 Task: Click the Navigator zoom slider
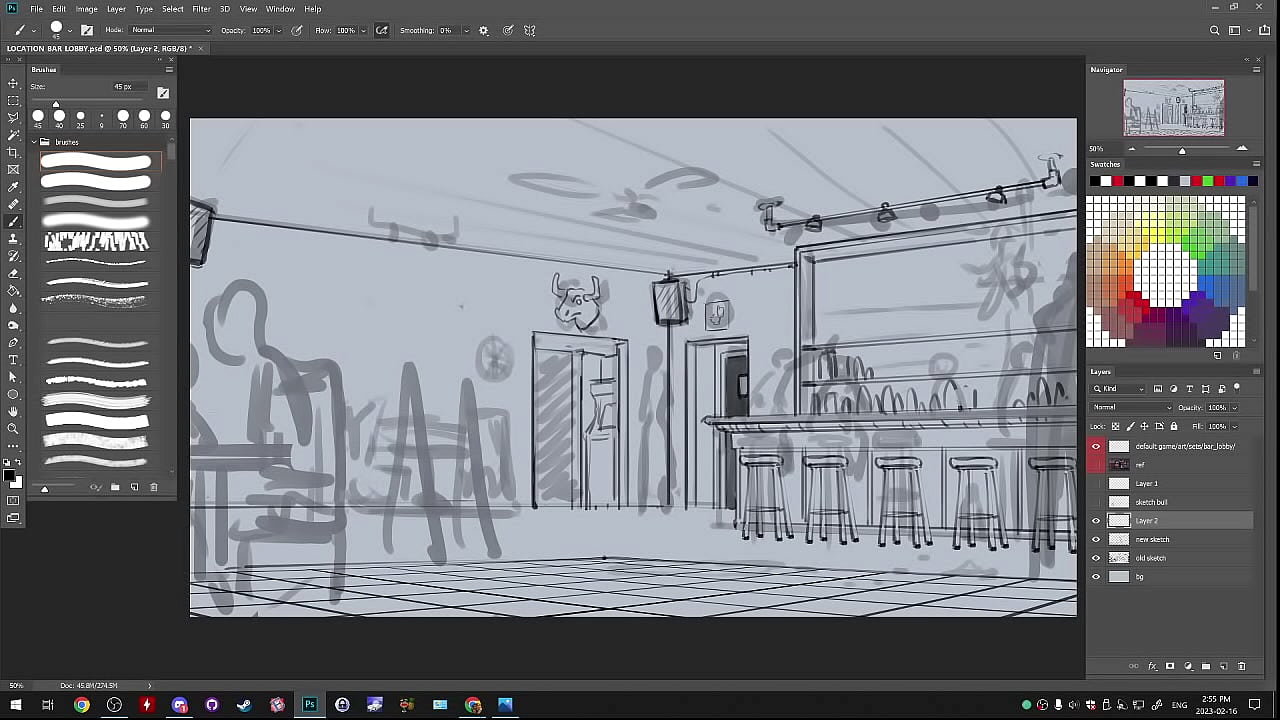tap(1182, 149)
